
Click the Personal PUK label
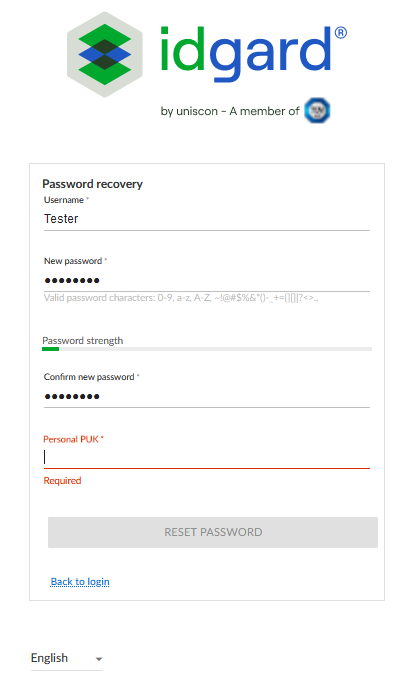[x=73, y=439]
